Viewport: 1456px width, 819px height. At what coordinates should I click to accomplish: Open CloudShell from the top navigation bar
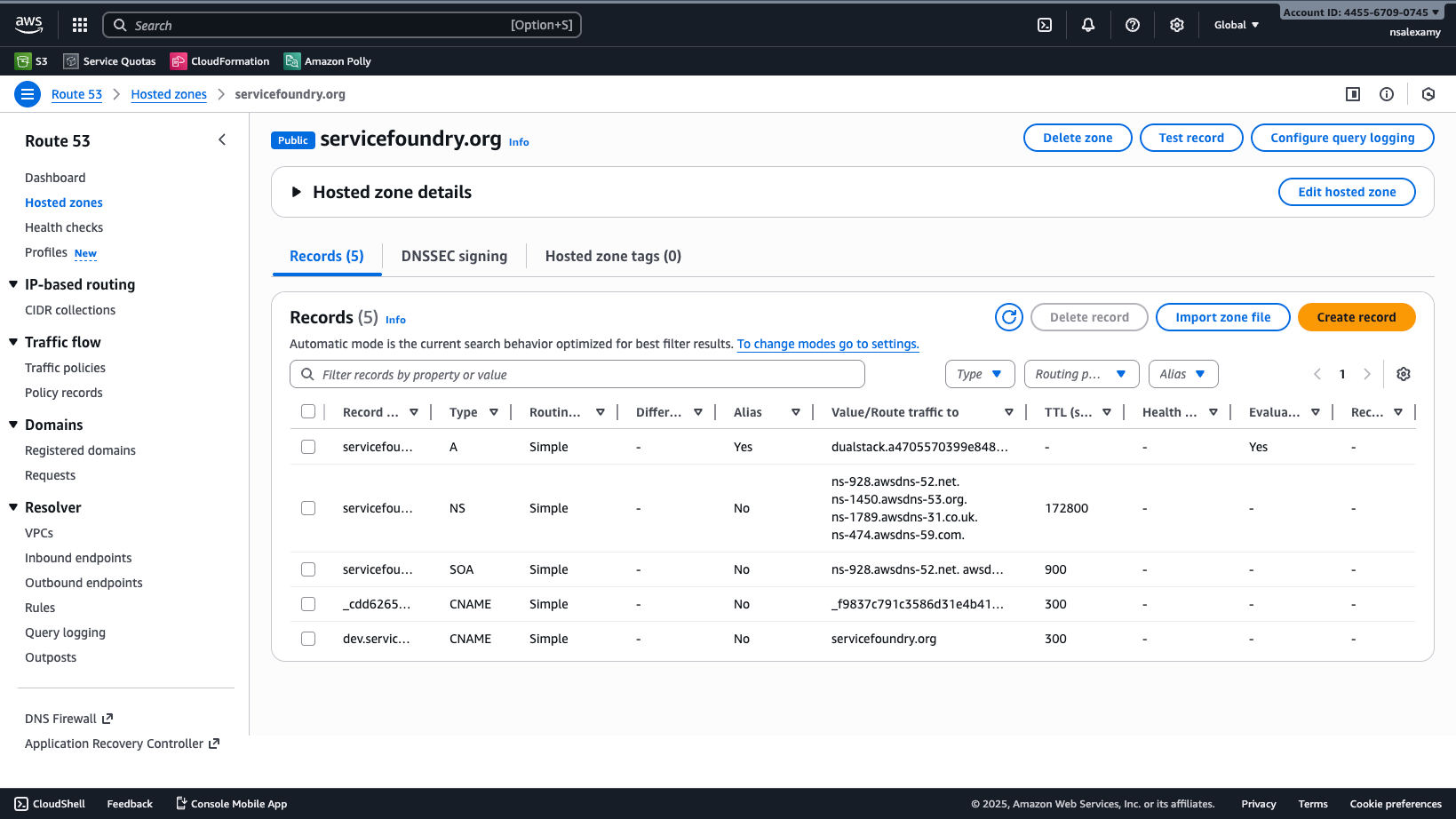[50, 803]
